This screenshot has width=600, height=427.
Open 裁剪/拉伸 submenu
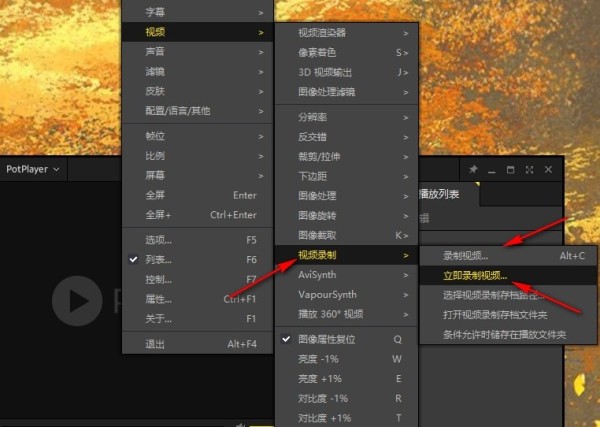click(x=346, y=157)
